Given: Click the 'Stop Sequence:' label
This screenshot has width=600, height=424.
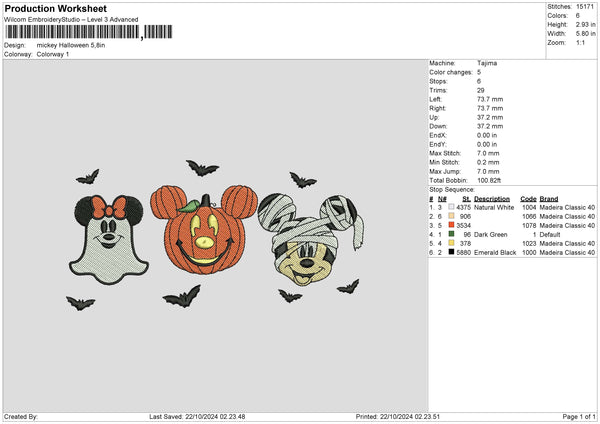Looking at the screenshot, I should (x=452, y=189).
